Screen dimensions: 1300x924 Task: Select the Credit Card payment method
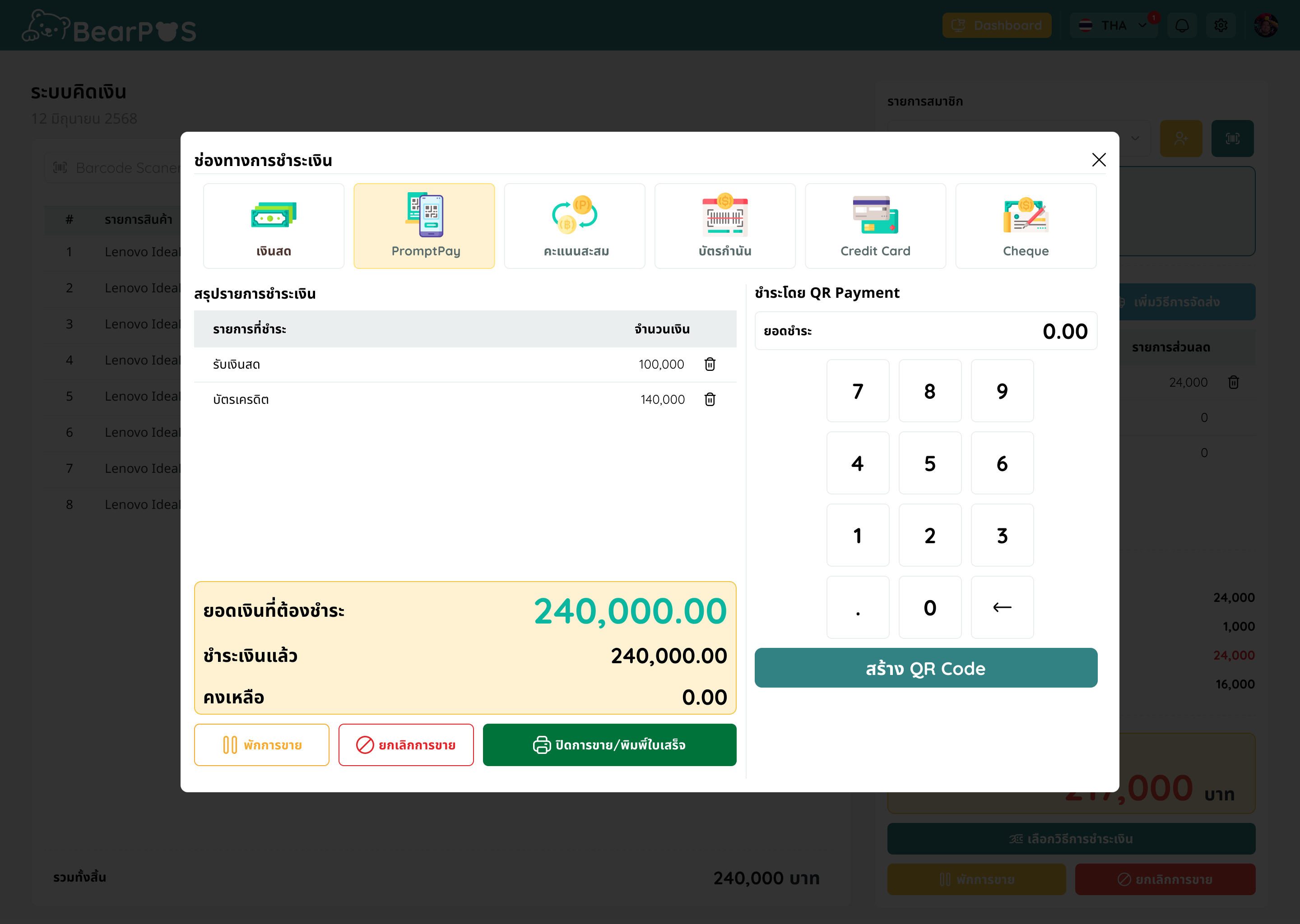(x=875, y=226)
